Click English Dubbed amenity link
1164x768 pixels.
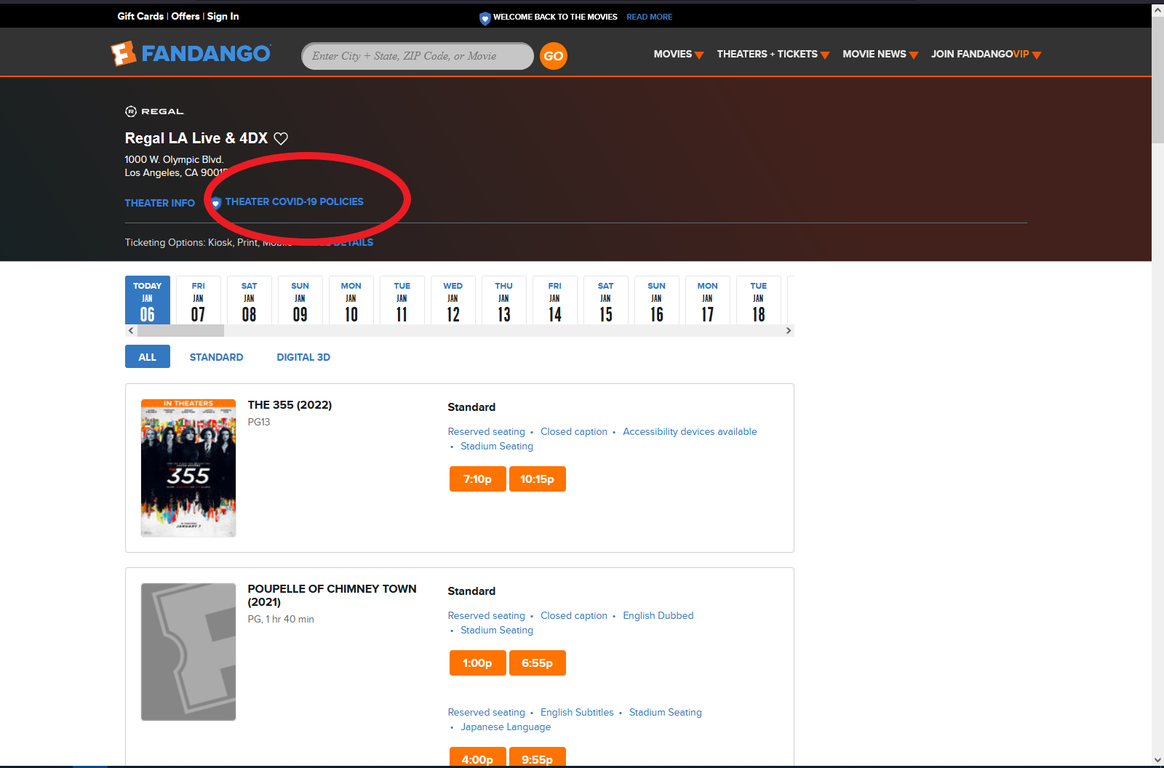(x=658, y=616)
